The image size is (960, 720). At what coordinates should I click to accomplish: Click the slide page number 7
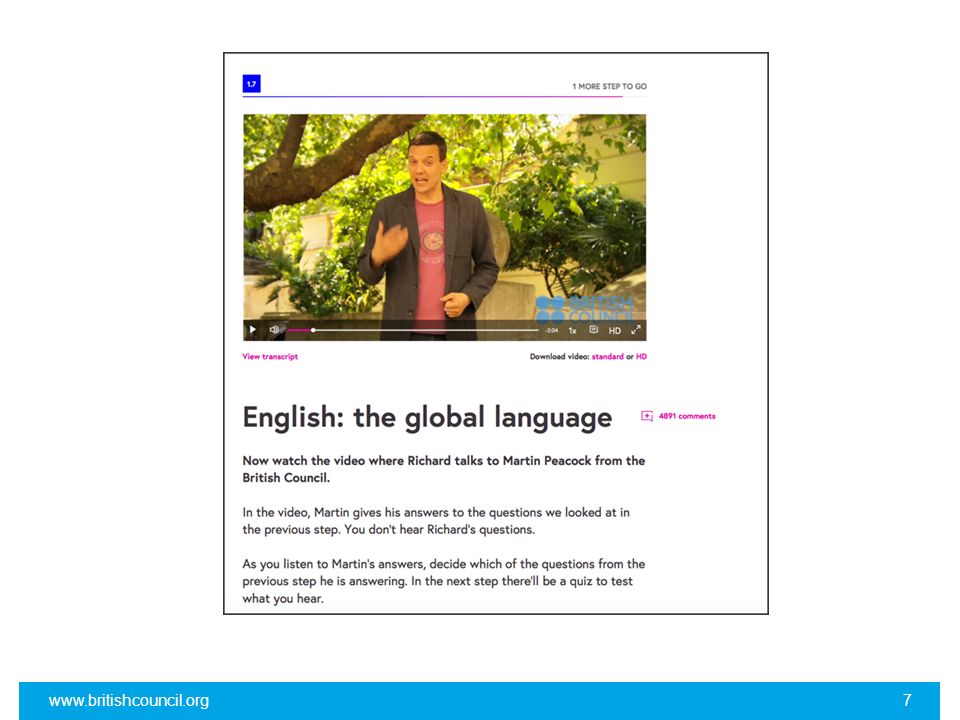907,700
